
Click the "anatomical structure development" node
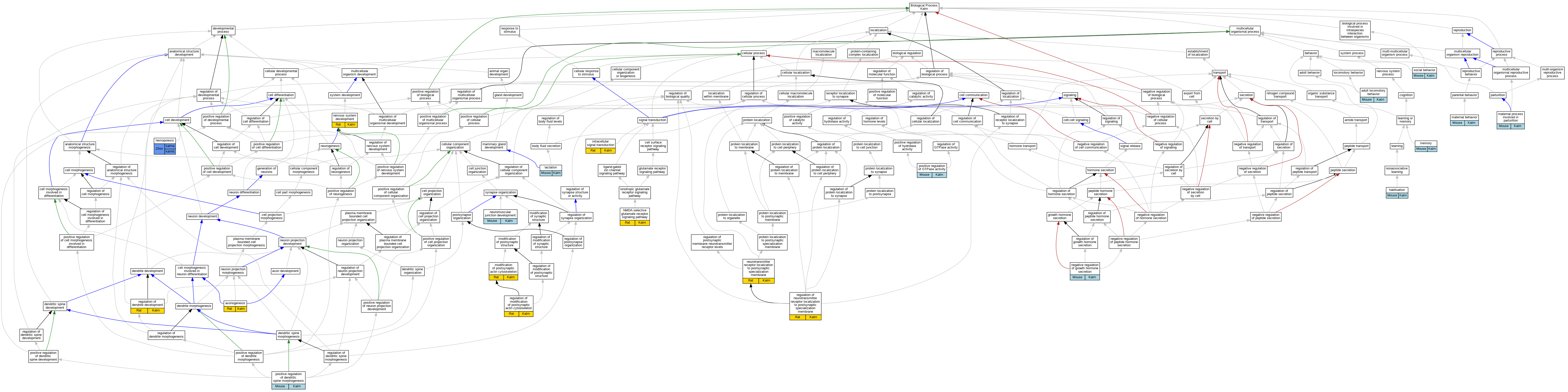click(x=184, y=54)
